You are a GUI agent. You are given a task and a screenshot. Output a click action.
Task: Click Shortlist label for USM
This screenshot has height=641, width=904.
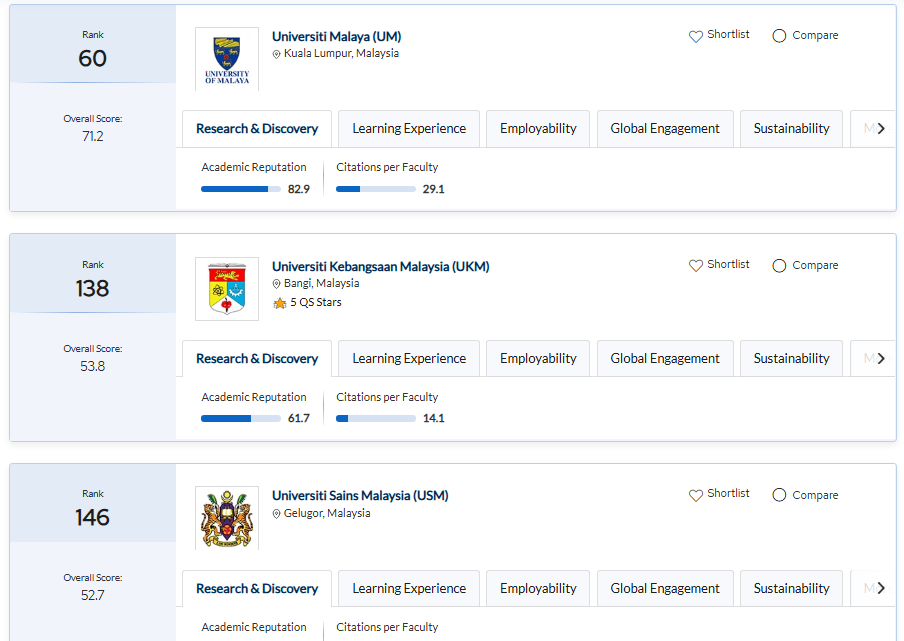tap(728, 493)
